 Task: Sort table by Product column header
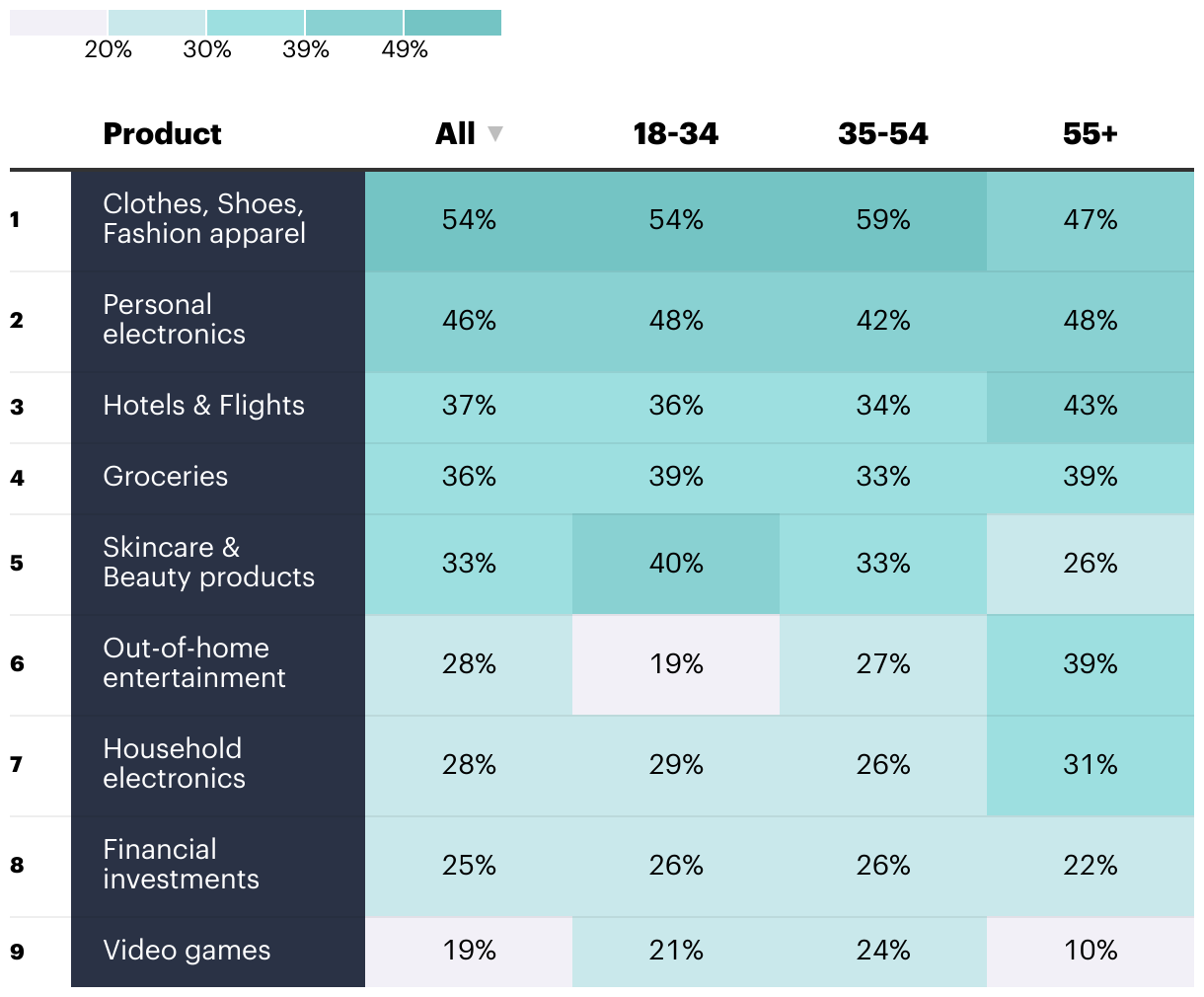point(162,134)
